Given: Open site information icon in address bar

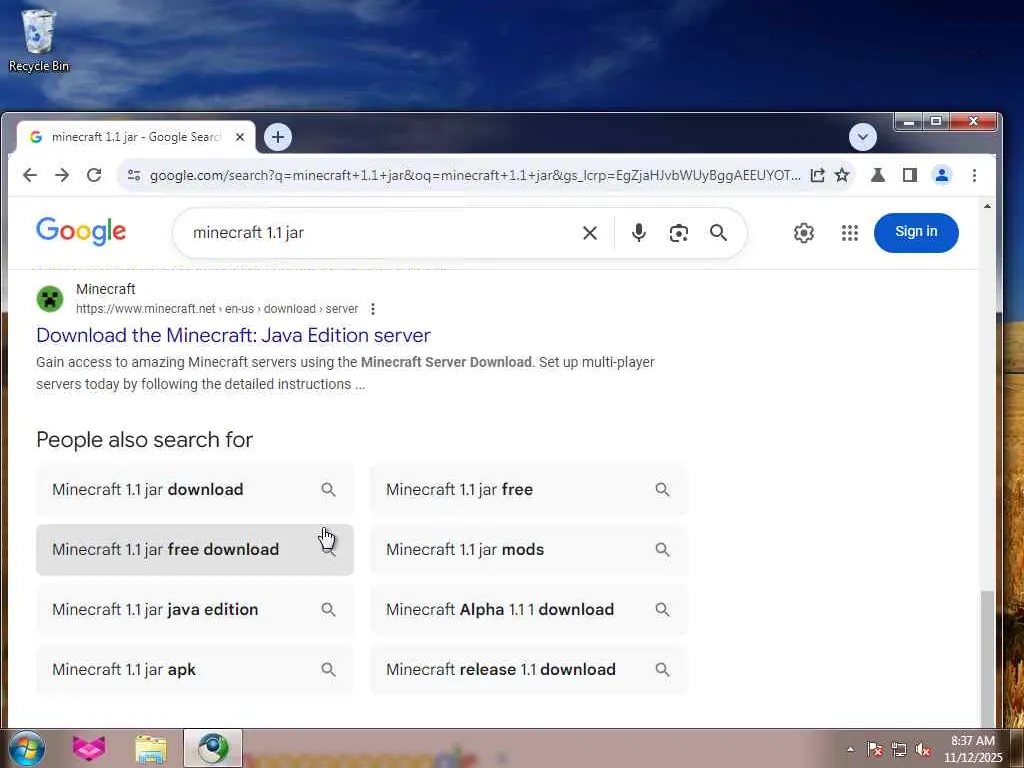Looking at the screenshot, I should click(134, 175).
